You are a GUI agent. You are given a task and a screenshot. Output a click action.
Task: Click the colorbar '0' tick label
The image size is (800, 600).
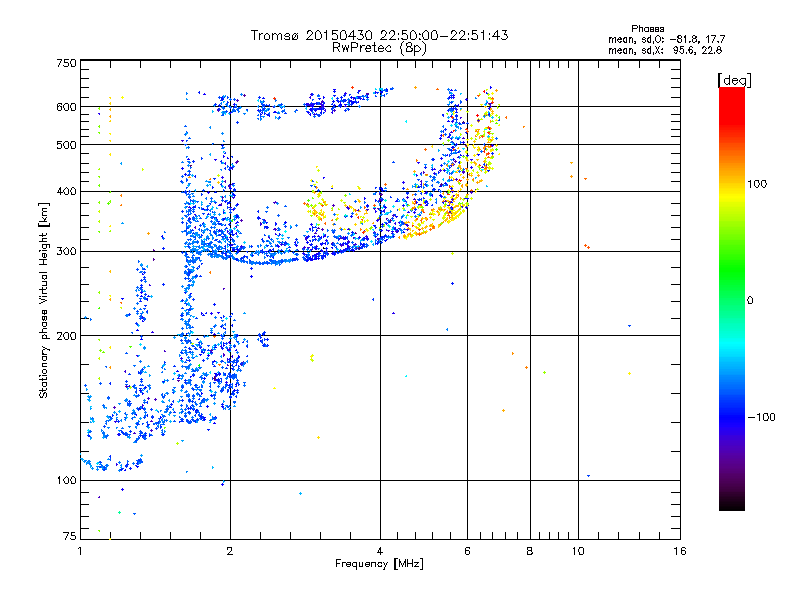click(x=750, y=301)
